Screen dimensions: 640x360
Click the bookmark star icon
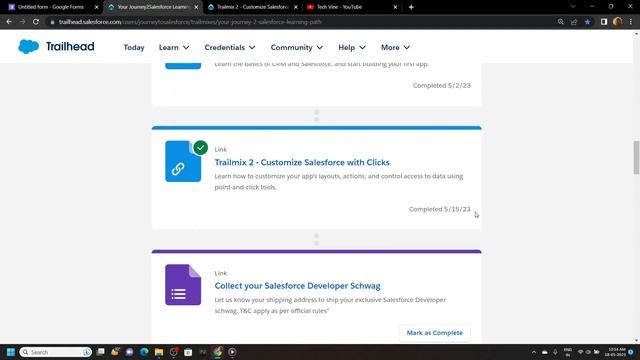click(587, 22)
